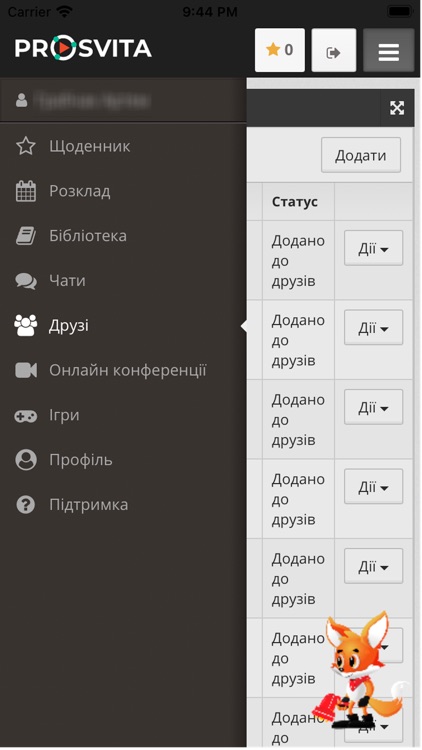Click the user profile name row
Screen dimensions: 422x750
(123, 100)
